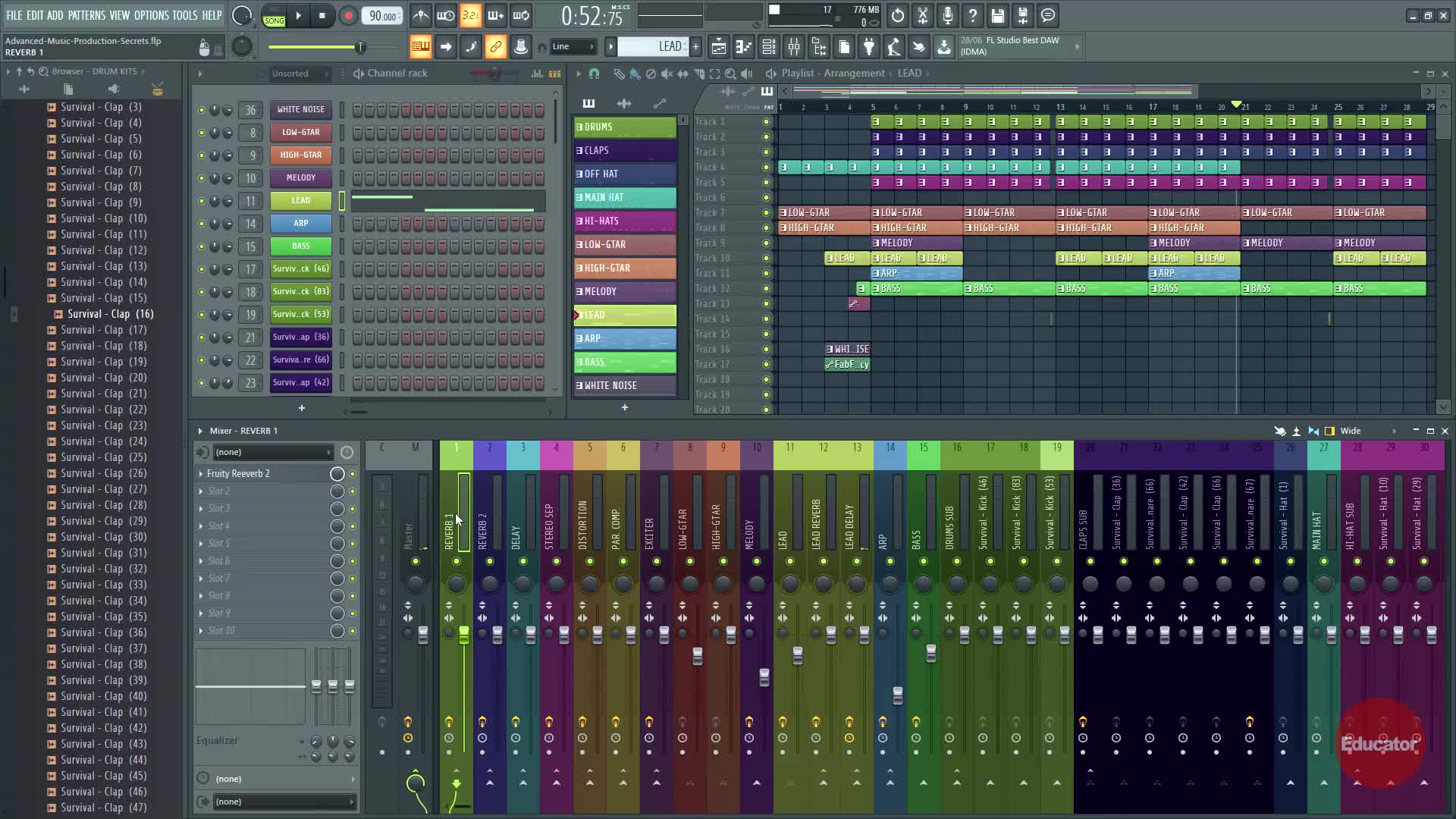Select the pencil draw tool in Playlist
The height and width of the screenshot is (819, 1456).
[619, 74]
